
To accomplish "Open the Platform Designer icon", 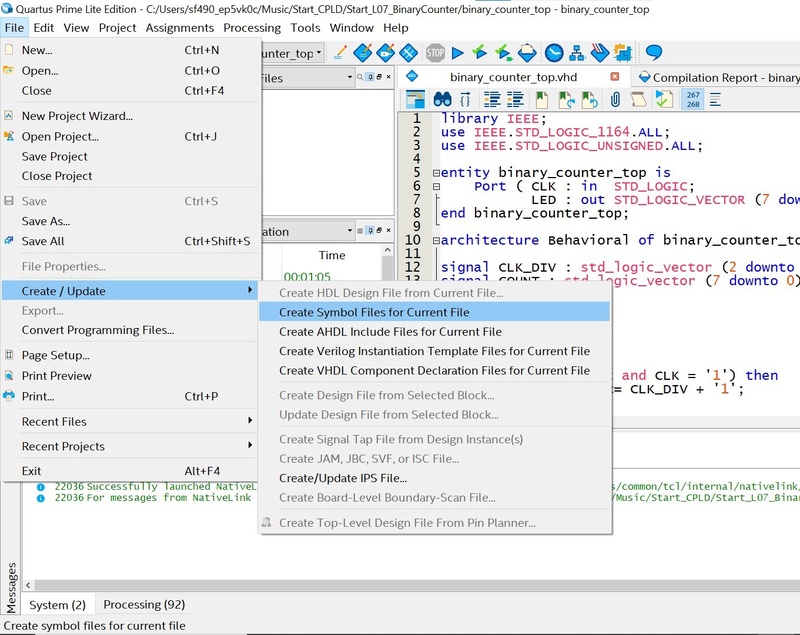I will pyautogui.click(x=622, y=53).
